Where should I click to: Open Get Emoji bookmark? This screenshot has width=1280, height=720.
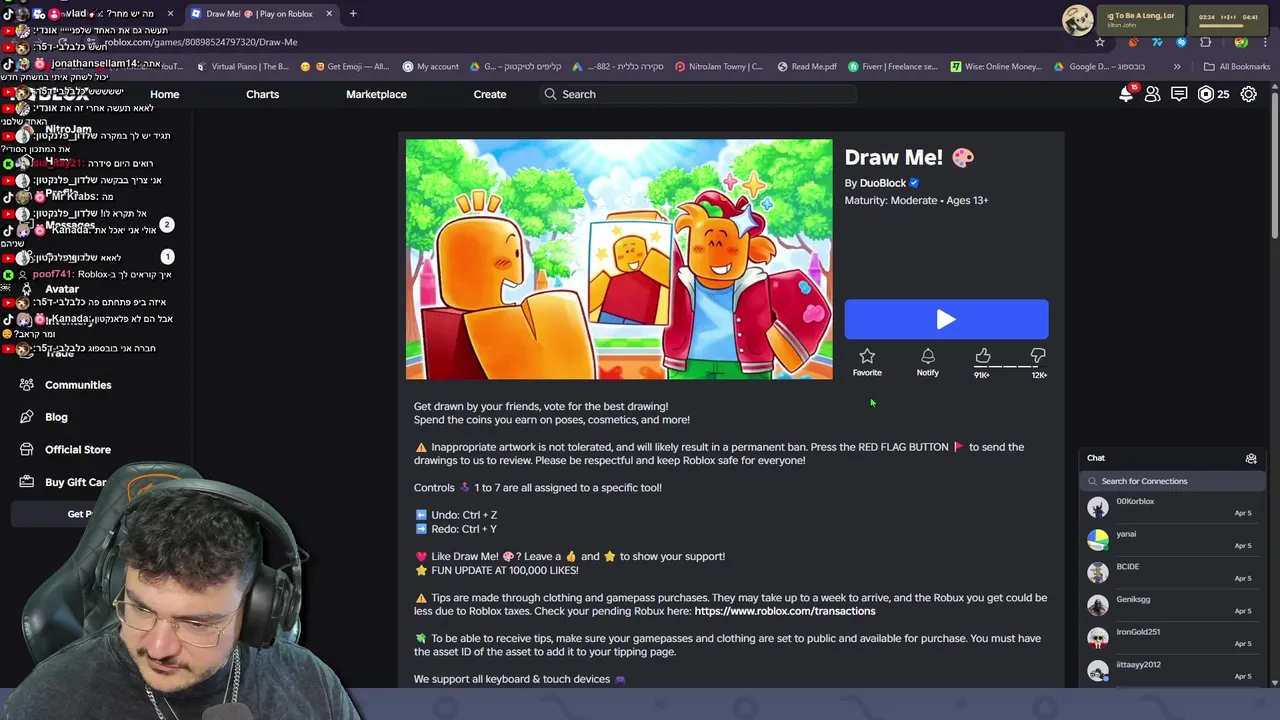[345, 67]
